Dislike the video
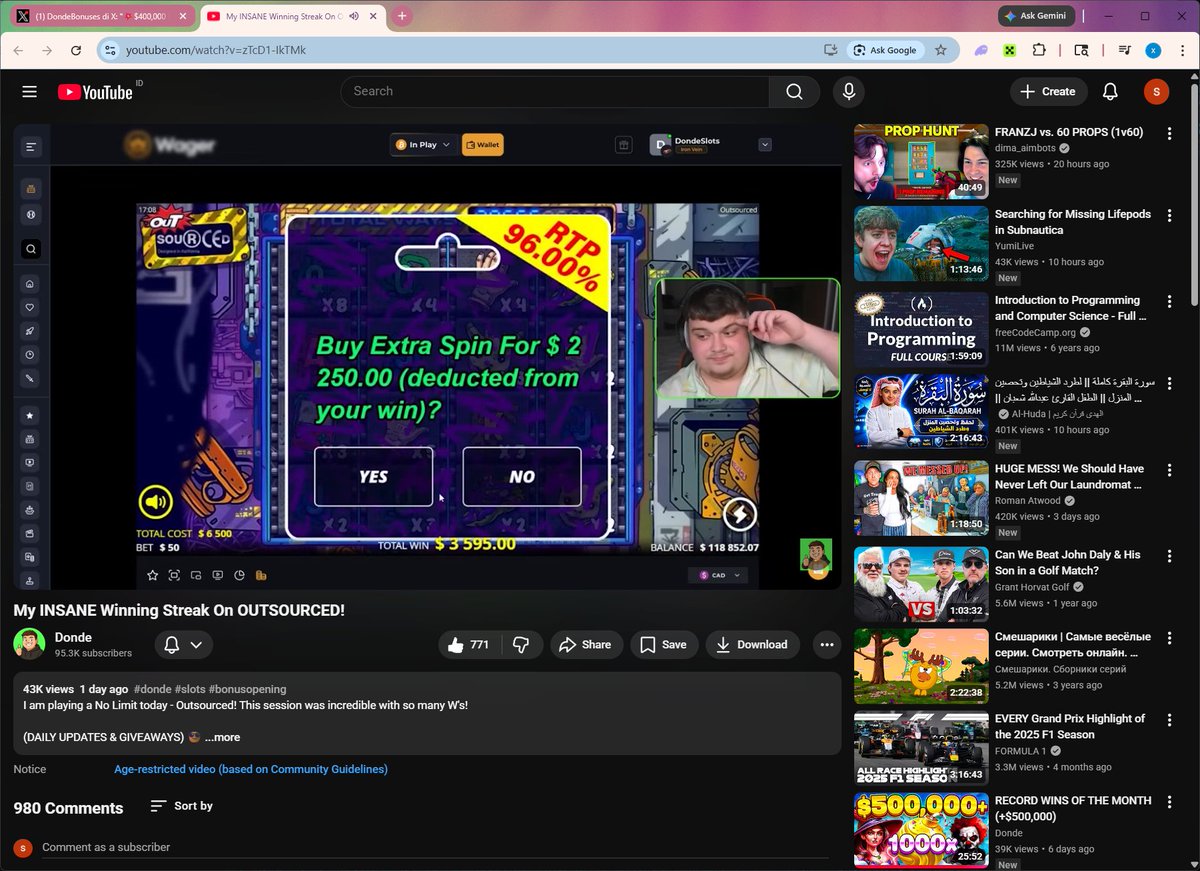 (x=521, y=645)
